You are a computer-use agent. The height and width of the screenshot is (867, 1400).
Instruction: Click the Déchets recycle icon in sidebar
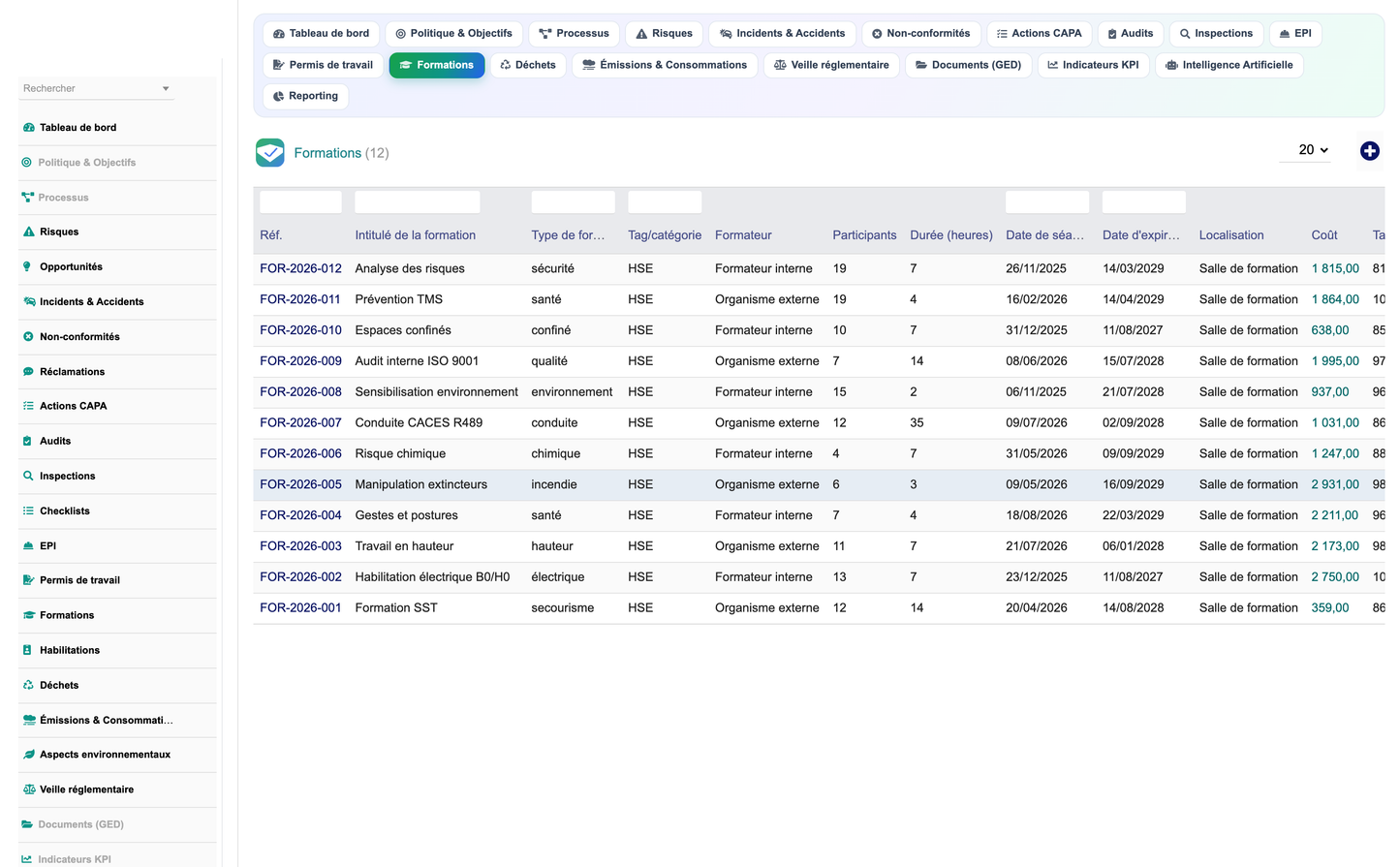coord(28,685)
